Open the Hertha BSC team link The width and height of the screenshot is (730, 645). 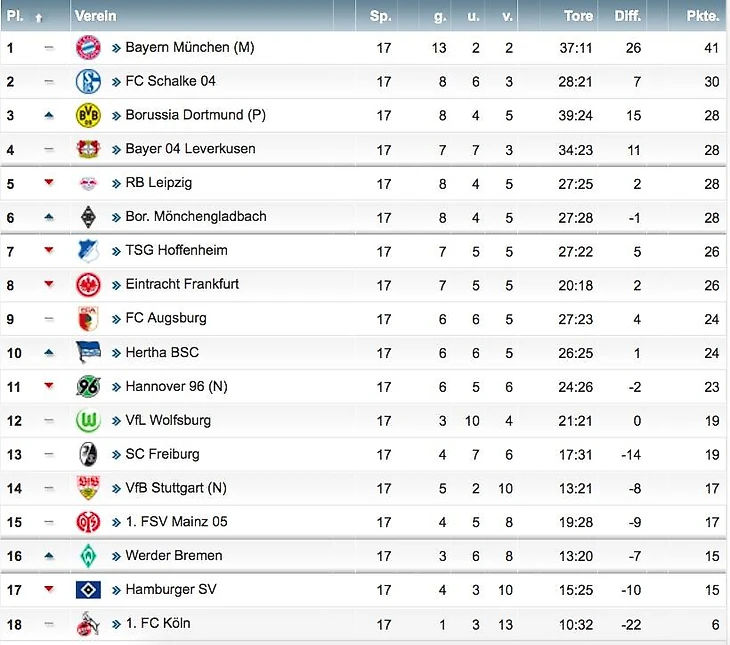pos(162,352)
